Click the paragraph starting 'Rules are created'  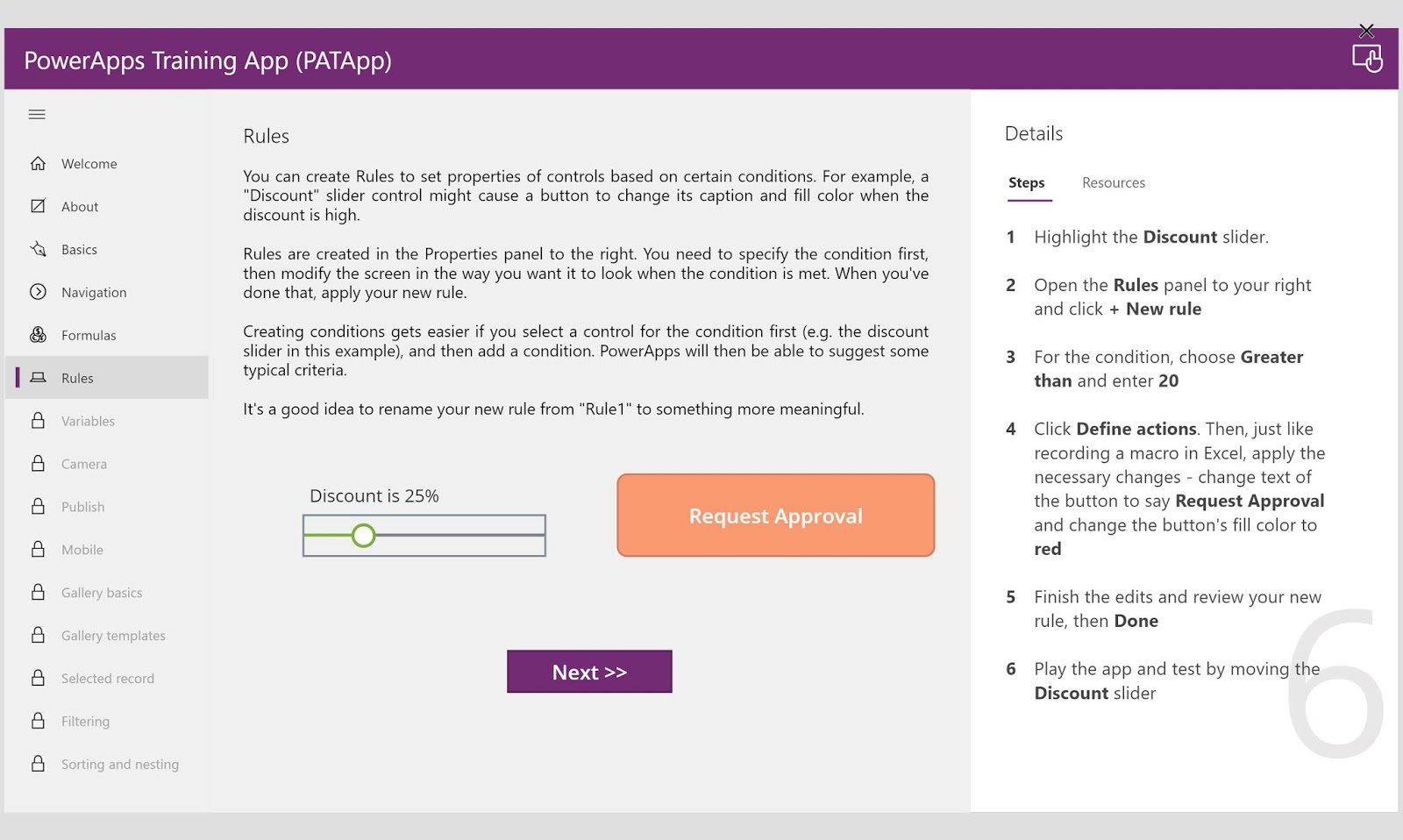(x=586, y=274)
